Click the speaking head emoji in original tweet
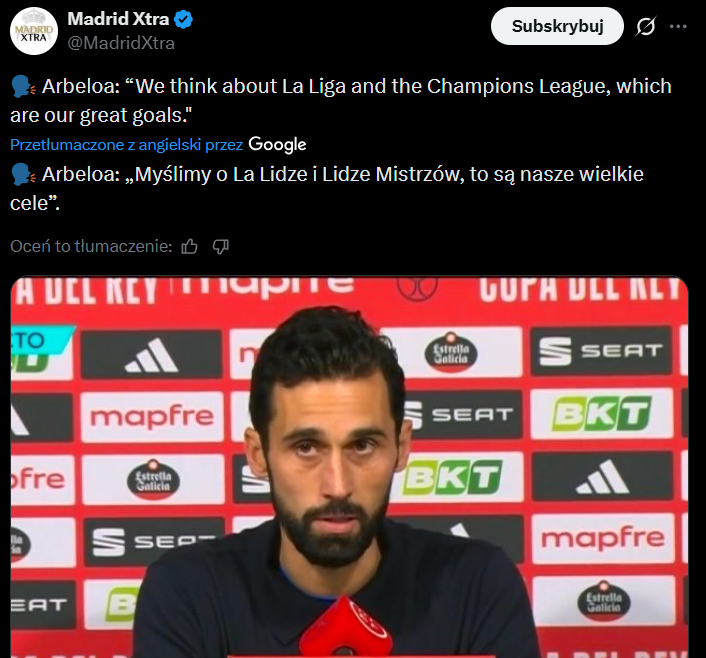This screenshot has height=658, width=706. [23, 86]
